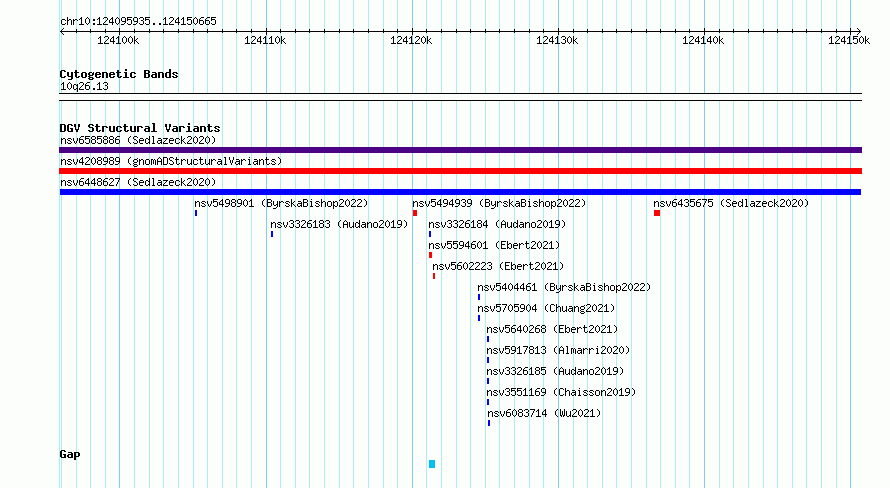890x488 pixels.
Task: Select the 10q26.13 cytogenetic band label
Action: pyautogui.click(x=84, y=86)
